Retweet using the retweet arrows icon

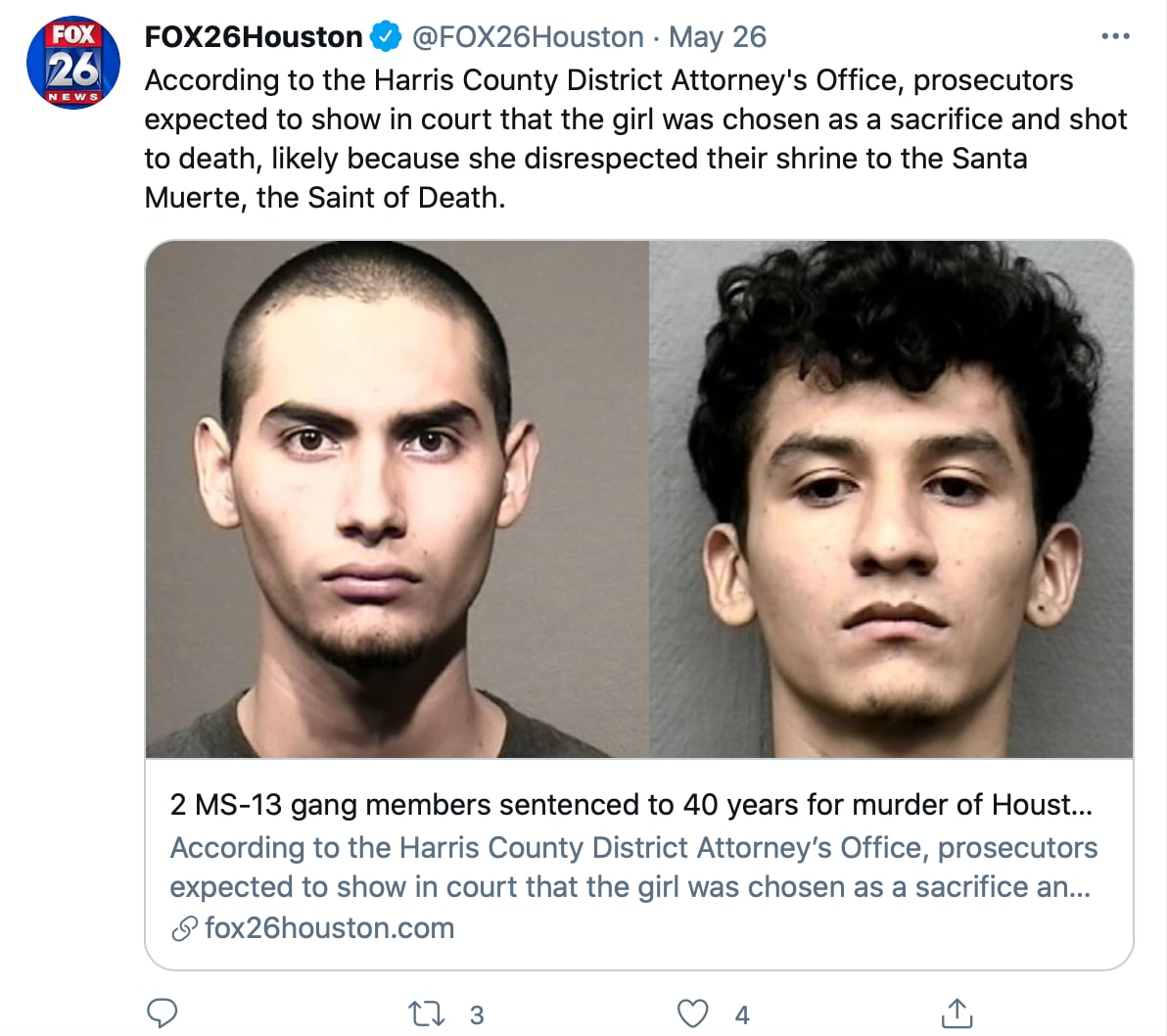[x=427, y=1013]
